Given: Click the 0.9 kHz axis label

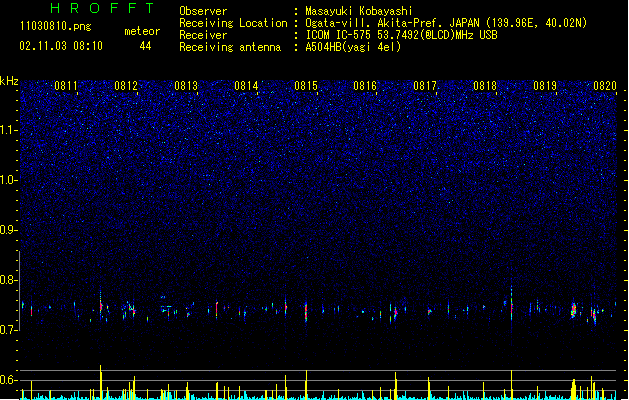Looking at the screenshot, I should click(x=9, y=230).
